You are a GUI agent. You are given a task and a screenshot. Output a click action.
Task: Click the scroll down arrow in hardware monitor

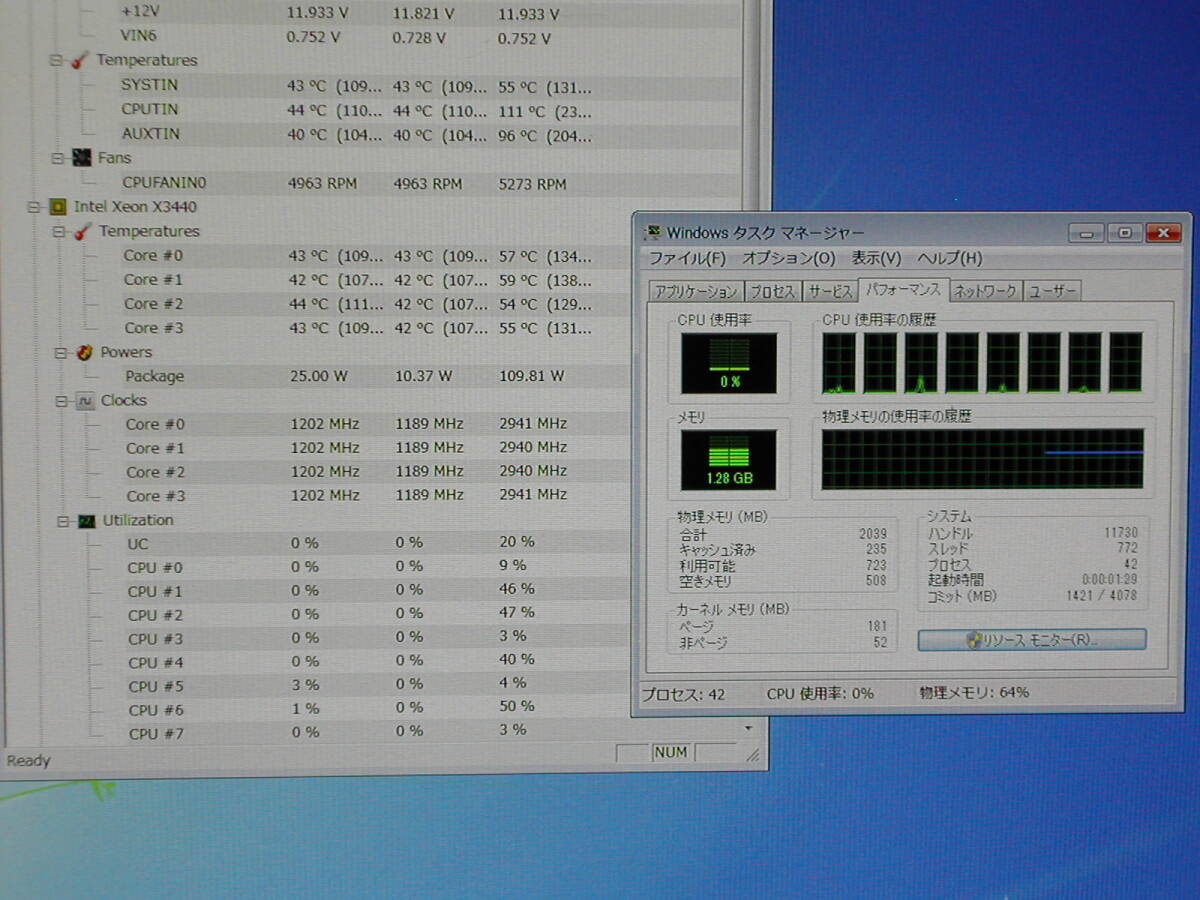point(748,730)
